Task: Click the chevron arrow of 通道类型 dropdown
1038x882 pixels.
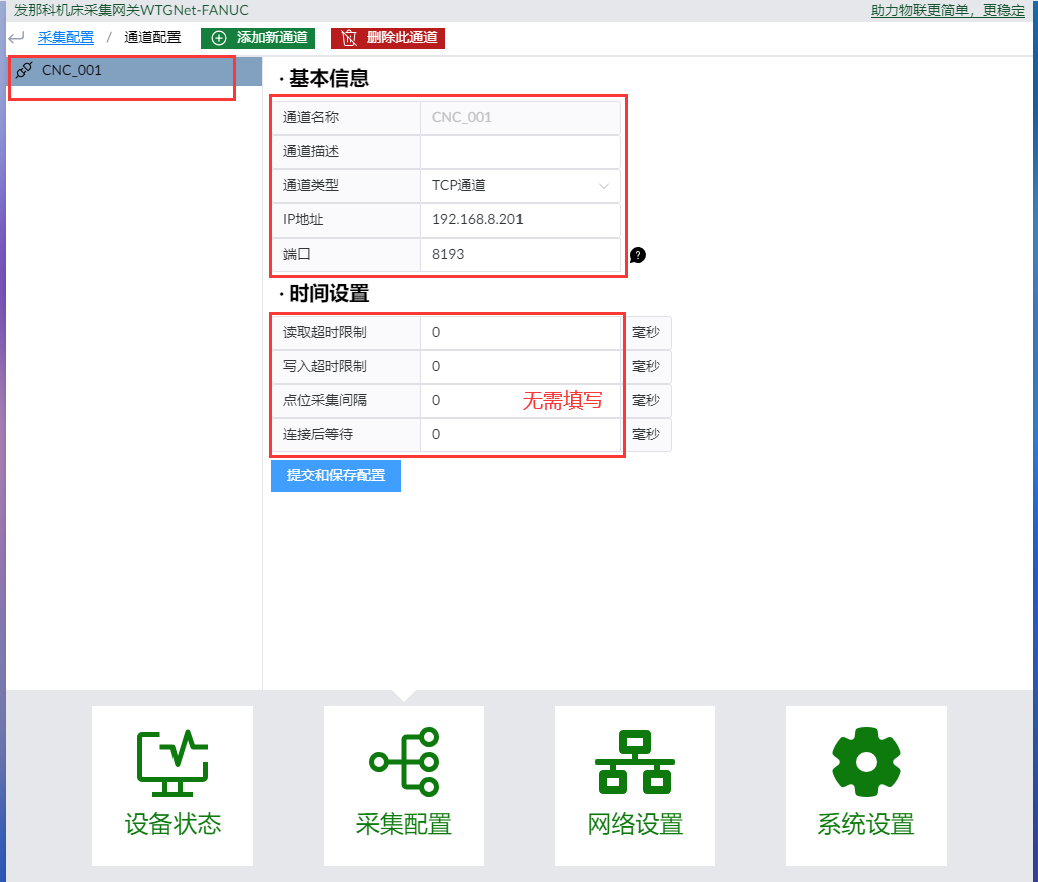Action: tap(603, 186)
